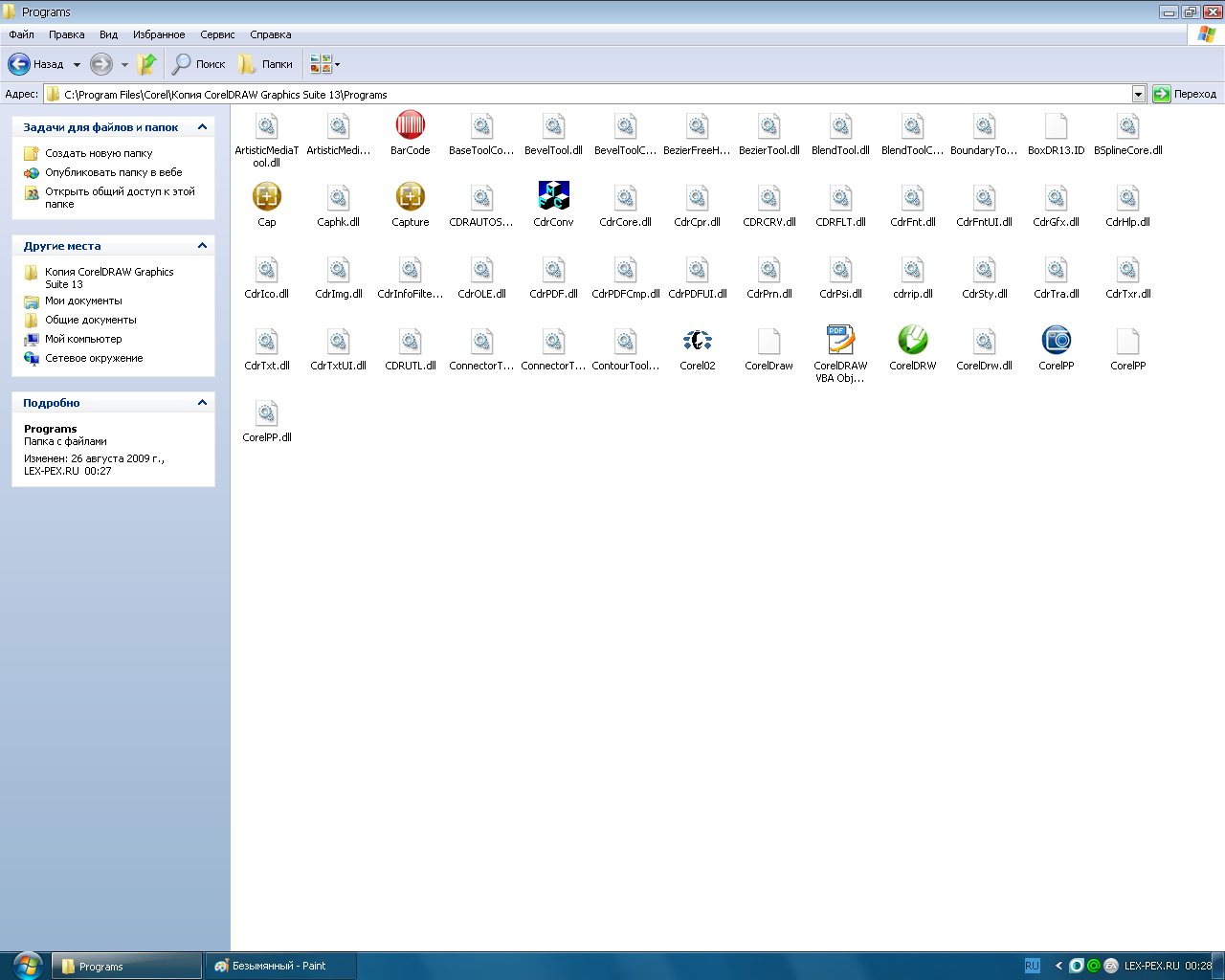Click the RU language indicator
1225x980 pixels.
point(1032,966)
